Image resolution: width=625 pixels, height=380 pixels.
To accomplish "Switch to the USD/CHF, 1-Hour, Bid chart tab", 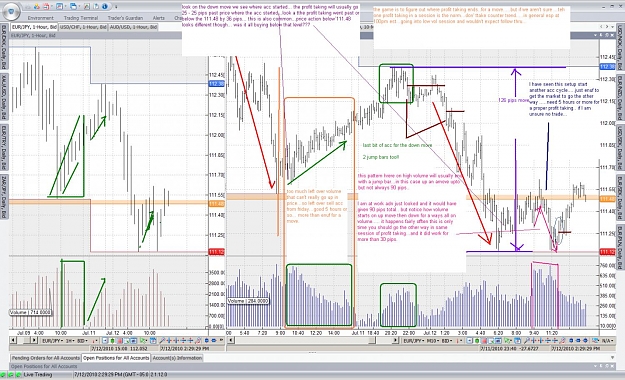I will coord(83,27).
